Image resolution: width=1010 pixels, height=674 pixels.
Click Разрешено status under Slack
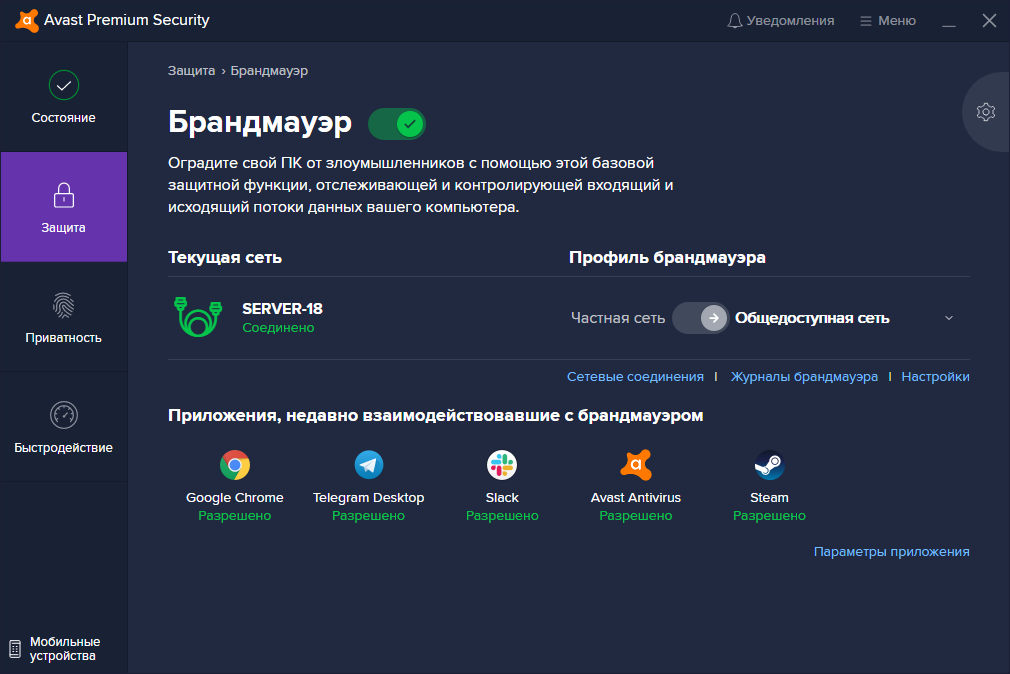pyautogui.click(x=502, y=515)
